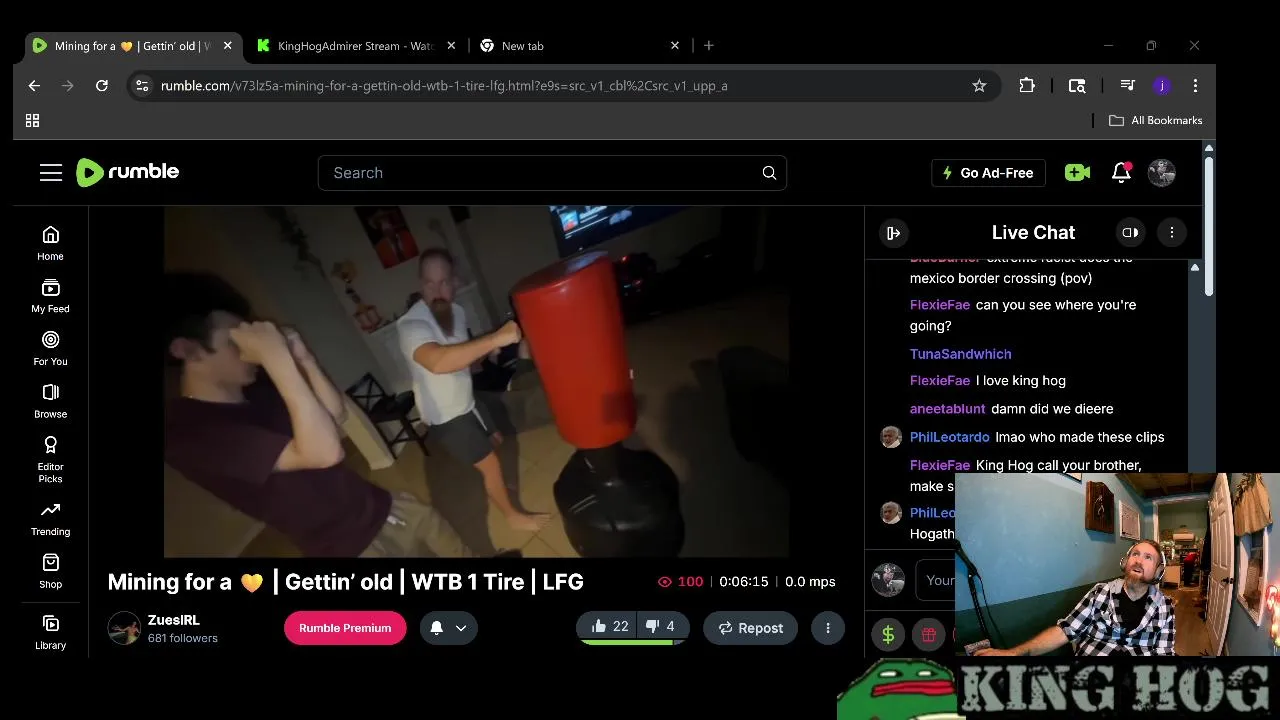Click the TunaSandwhich username in chat
Image resolution: width=1280 pixels, height=720 pixels.
click(x=960, y=354)
